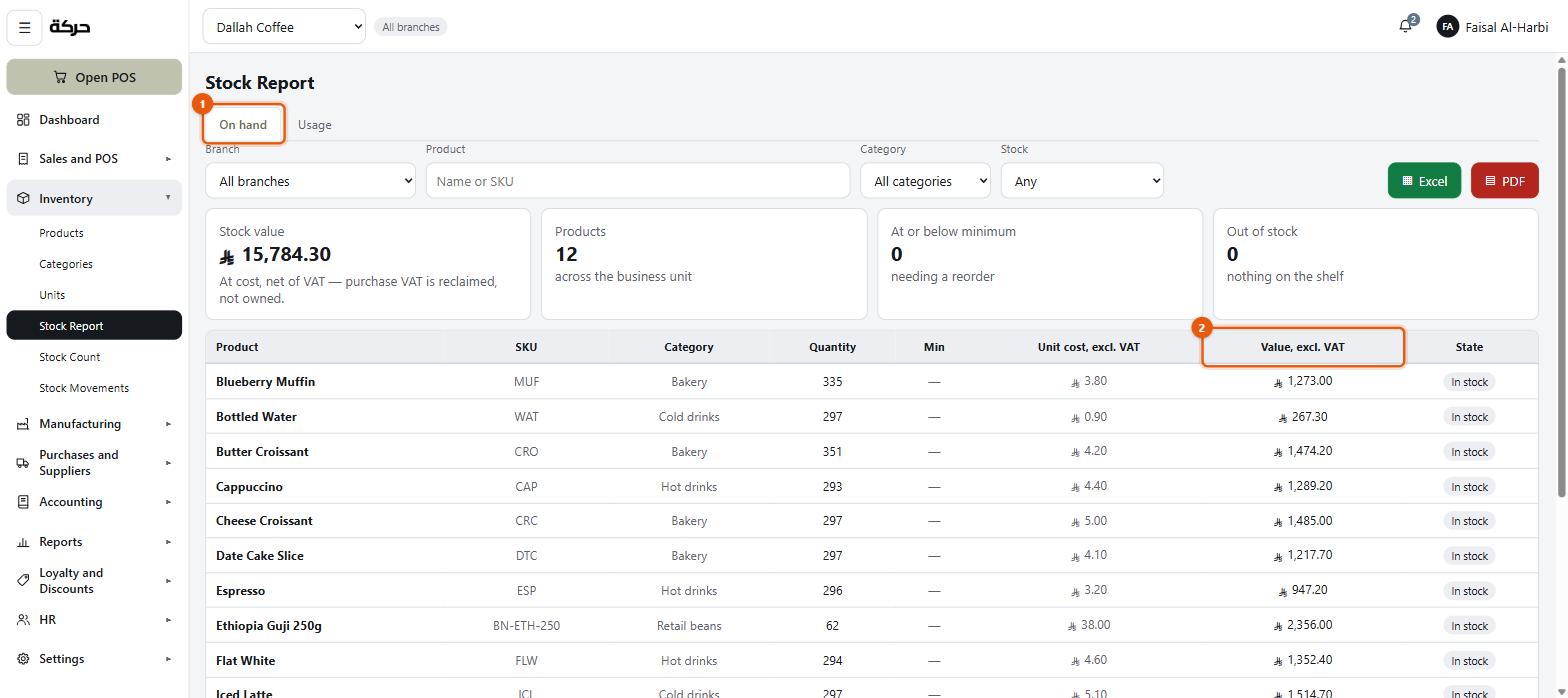This screenshot has width=1568, height=698.
Task: Open Products in the Inventory menu
Action: (x=94, y=233)
